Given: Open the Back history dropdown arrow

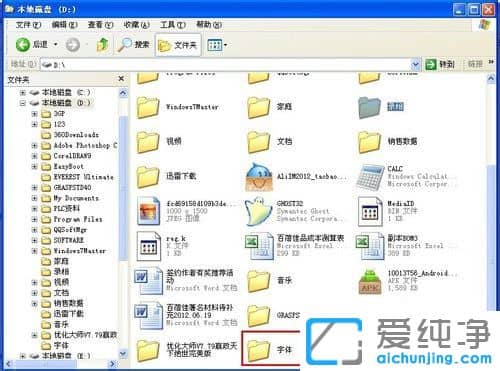Looking at the screenshot, I should point(56,44).
